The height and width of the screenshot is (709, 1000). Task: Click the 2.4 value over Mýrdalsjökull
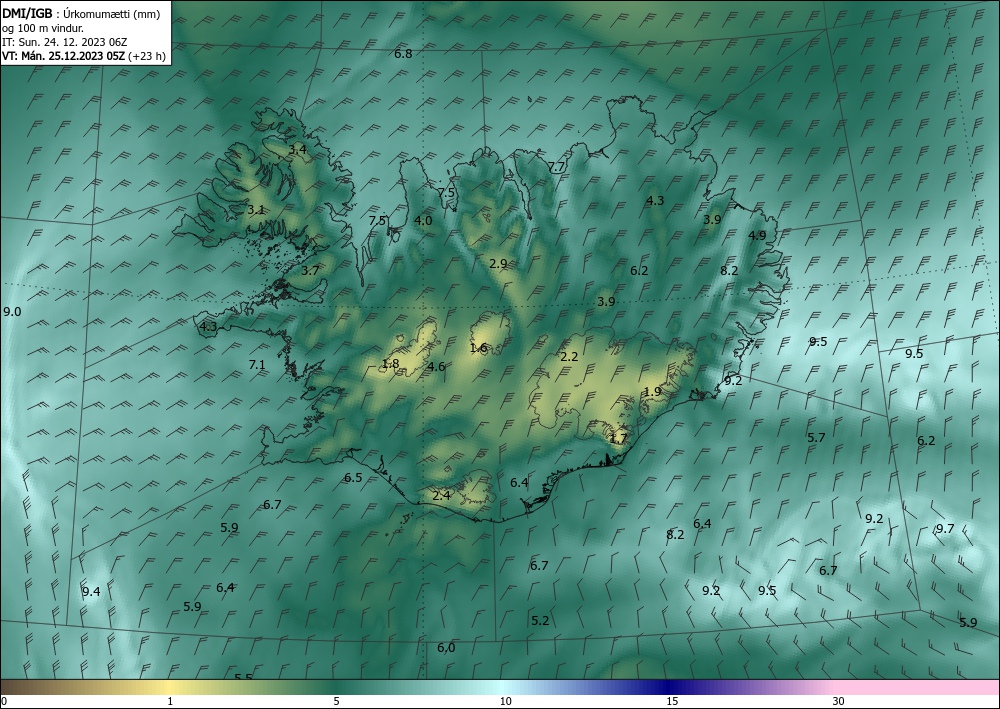point(441,495)
